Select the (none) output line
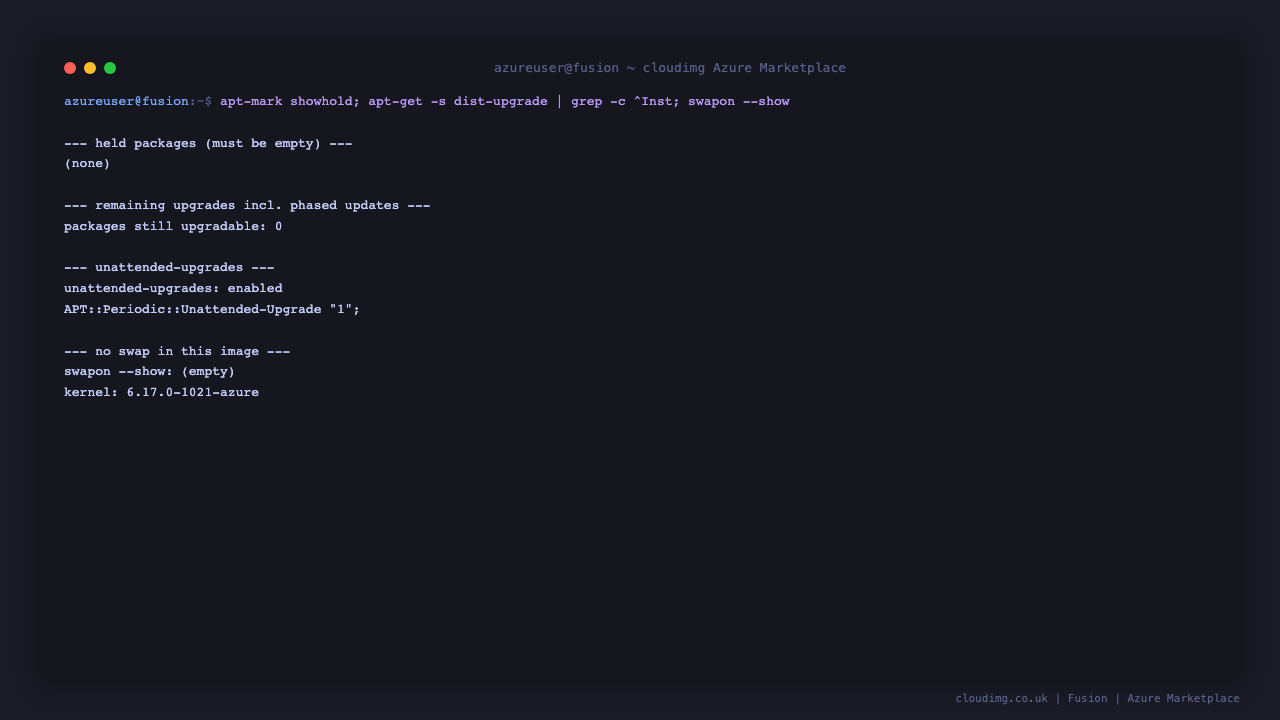The height and width of the screenshot is (720, 1280). coord(87,163)
